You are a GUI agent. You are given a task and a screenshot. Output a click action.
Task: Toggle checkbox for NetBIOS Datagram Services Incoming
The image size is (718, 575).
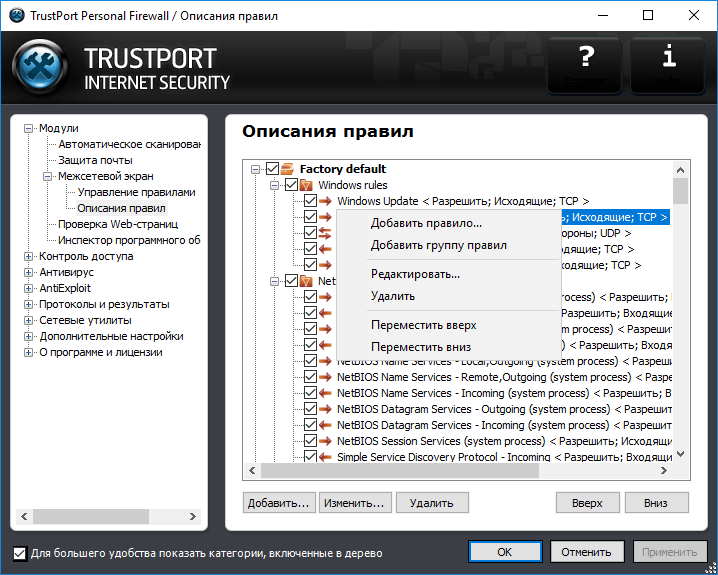310,425
